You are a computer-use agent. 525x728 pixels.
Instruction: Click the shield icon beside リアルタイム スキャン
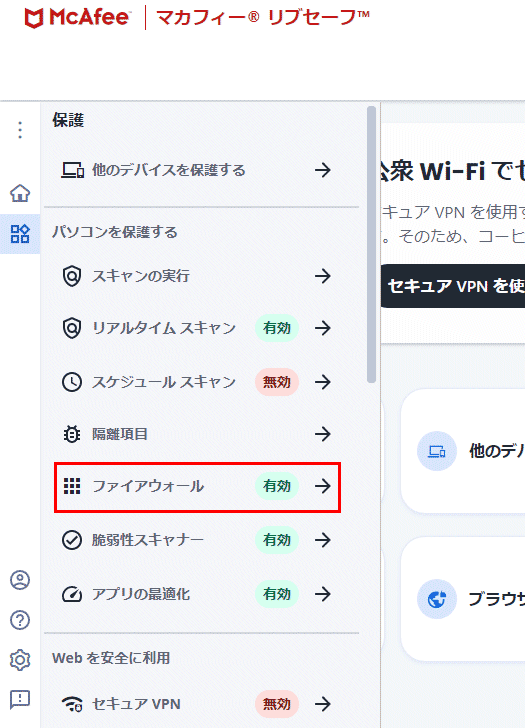tap(72, 328)
